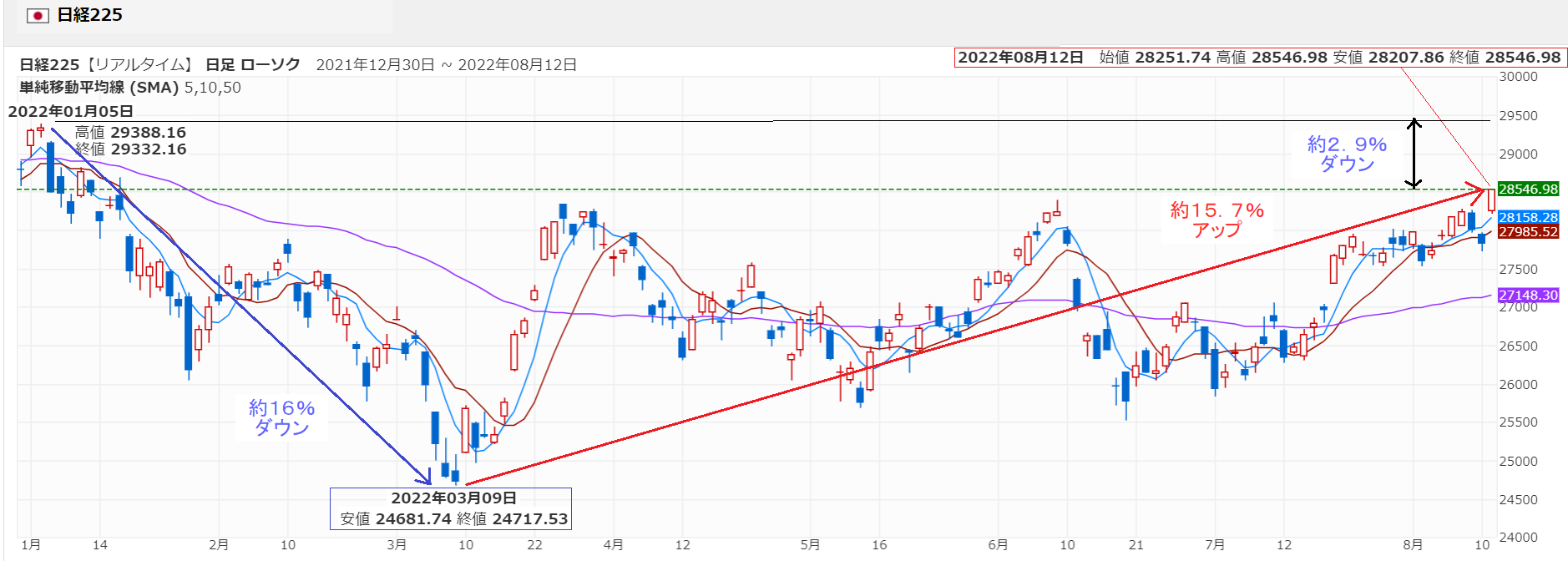Click the 21 date label after 6月

(x=1136, y=544)
